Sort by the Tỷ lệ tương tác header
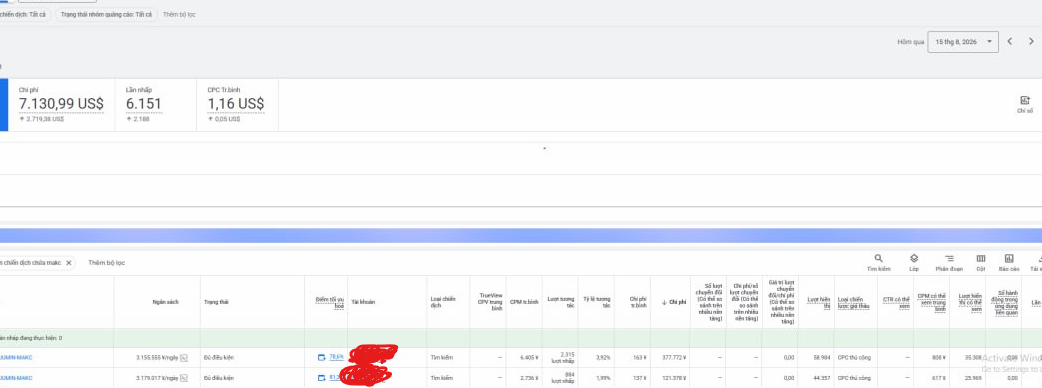This screenshot has width=1042, height=388. [x=597, y=302]
